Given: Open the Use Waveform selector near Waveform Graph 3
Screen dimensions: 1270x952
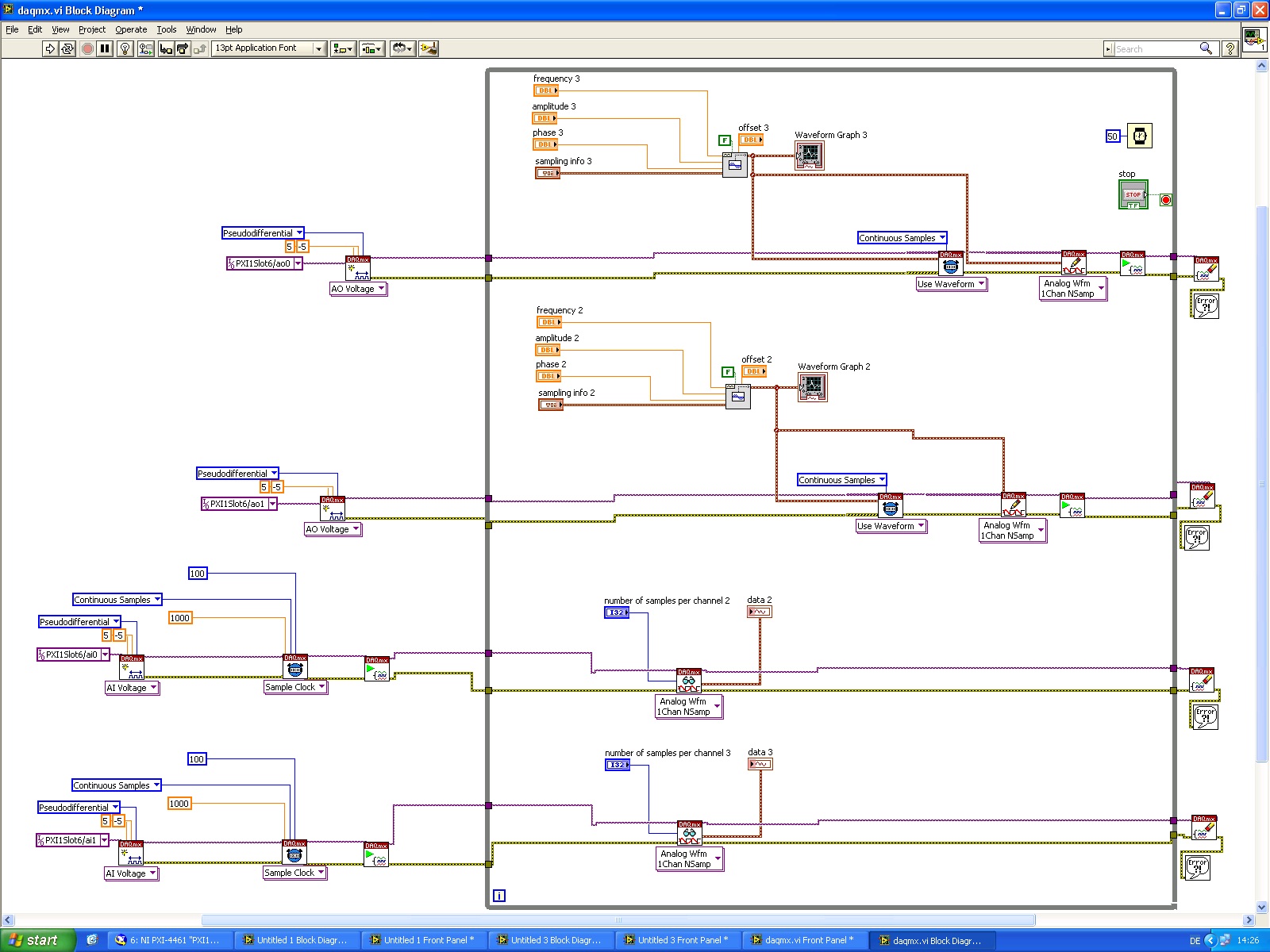Looking at the screenshot, I should click(952, 284).
